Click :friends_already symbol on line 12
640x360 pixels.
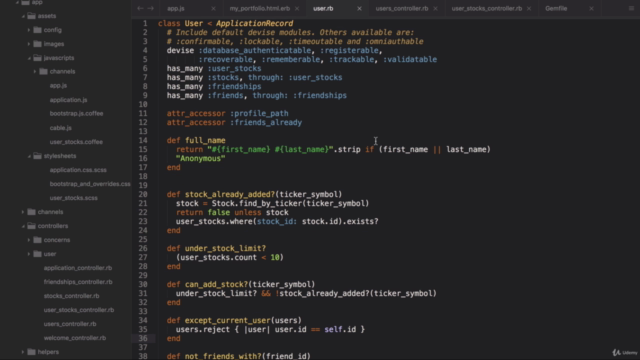(x=266, y=122)
